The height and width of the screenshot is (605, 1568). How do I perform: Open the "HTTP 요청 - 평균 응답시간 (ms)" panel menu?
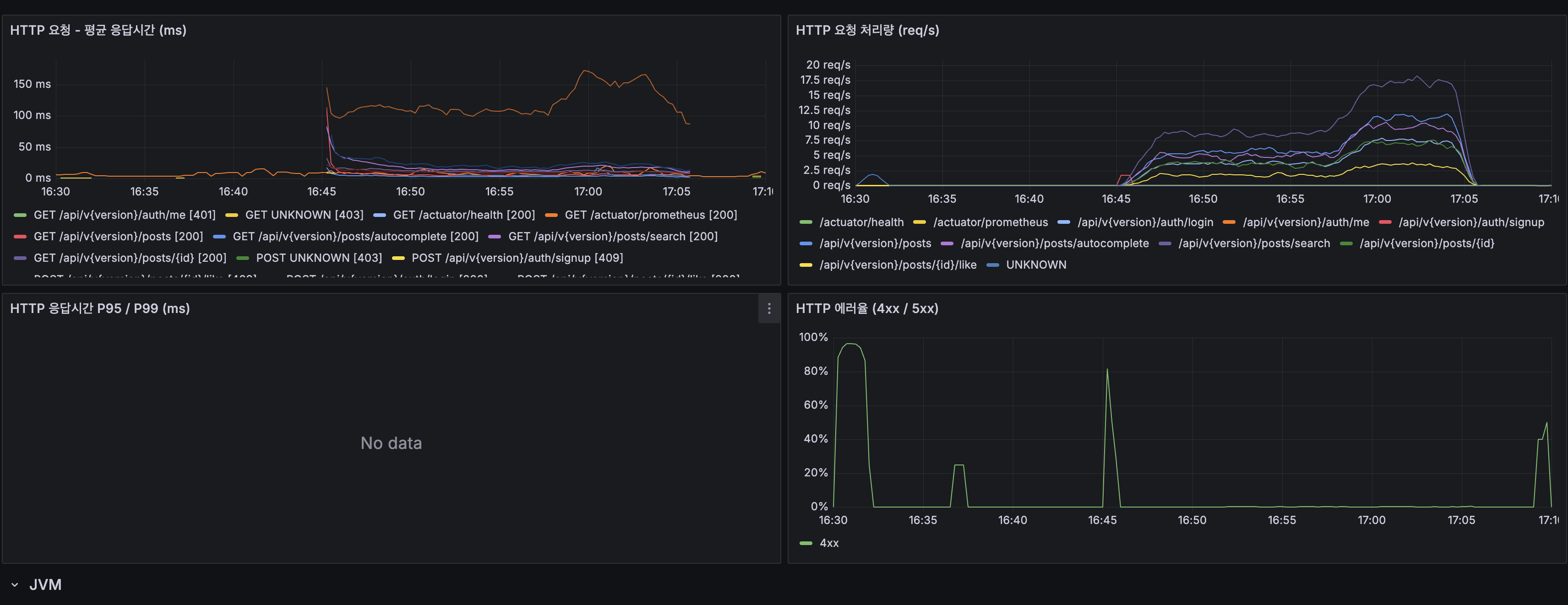point(98,30)
